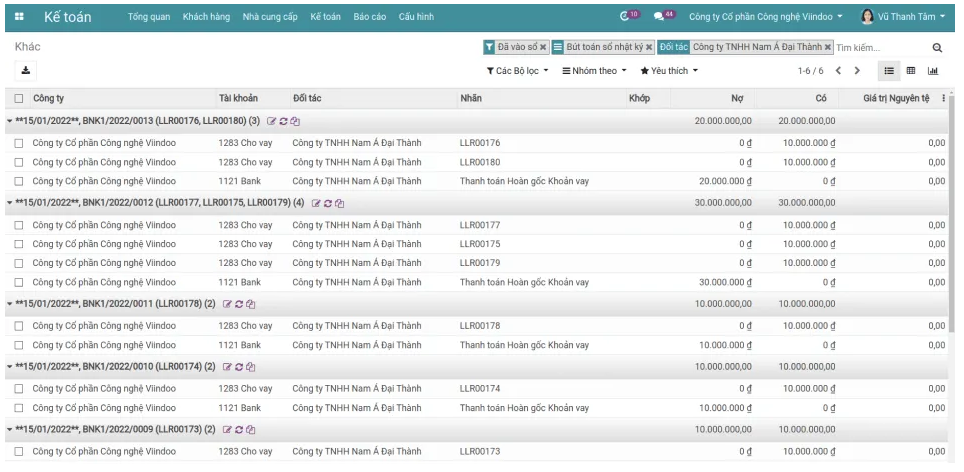The height and width of the screenshot is (472, 964).
Task: Open the Nhóm theo group-by dropdown
Action: pyautogui.click(x=594, y=71)
